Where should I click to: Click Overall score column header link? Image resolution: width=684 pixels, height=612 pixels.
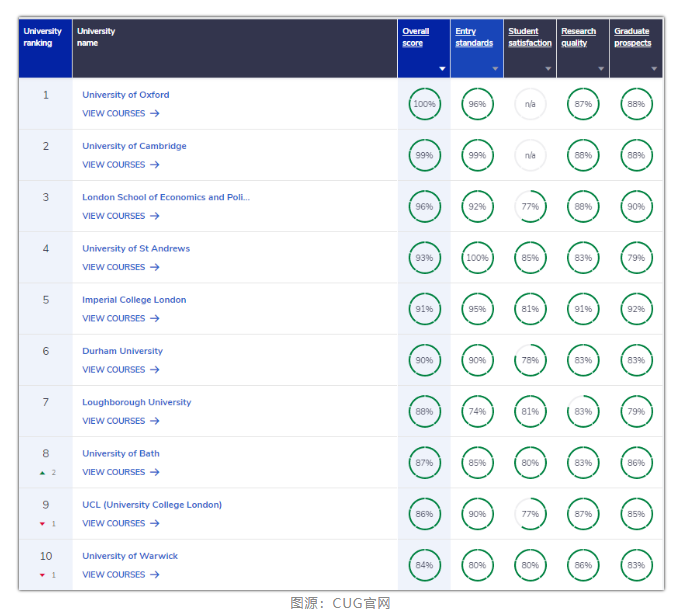(x=415, y=37)
